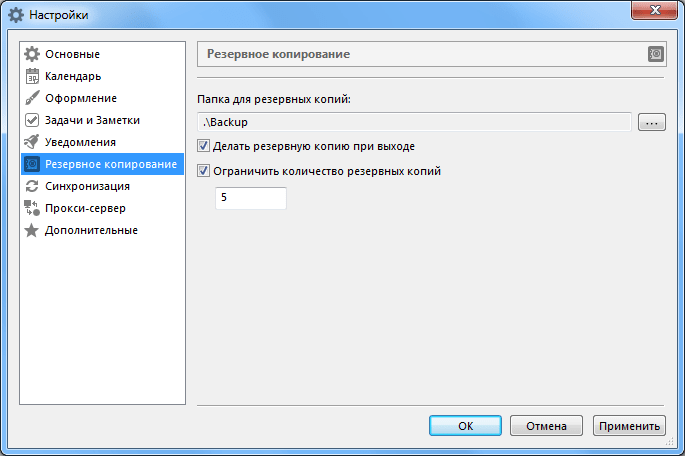Uncheck 'Ограничить количество резервных копий'
The height and width of the screenshot is (456, 685).
coord(204,171)
